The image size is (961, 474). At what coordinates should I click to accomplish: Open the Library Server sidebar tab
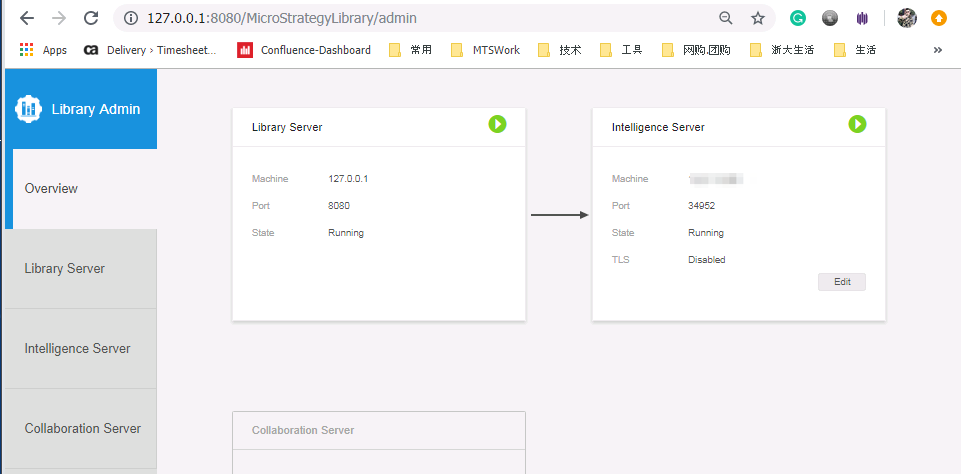(81, 269)
